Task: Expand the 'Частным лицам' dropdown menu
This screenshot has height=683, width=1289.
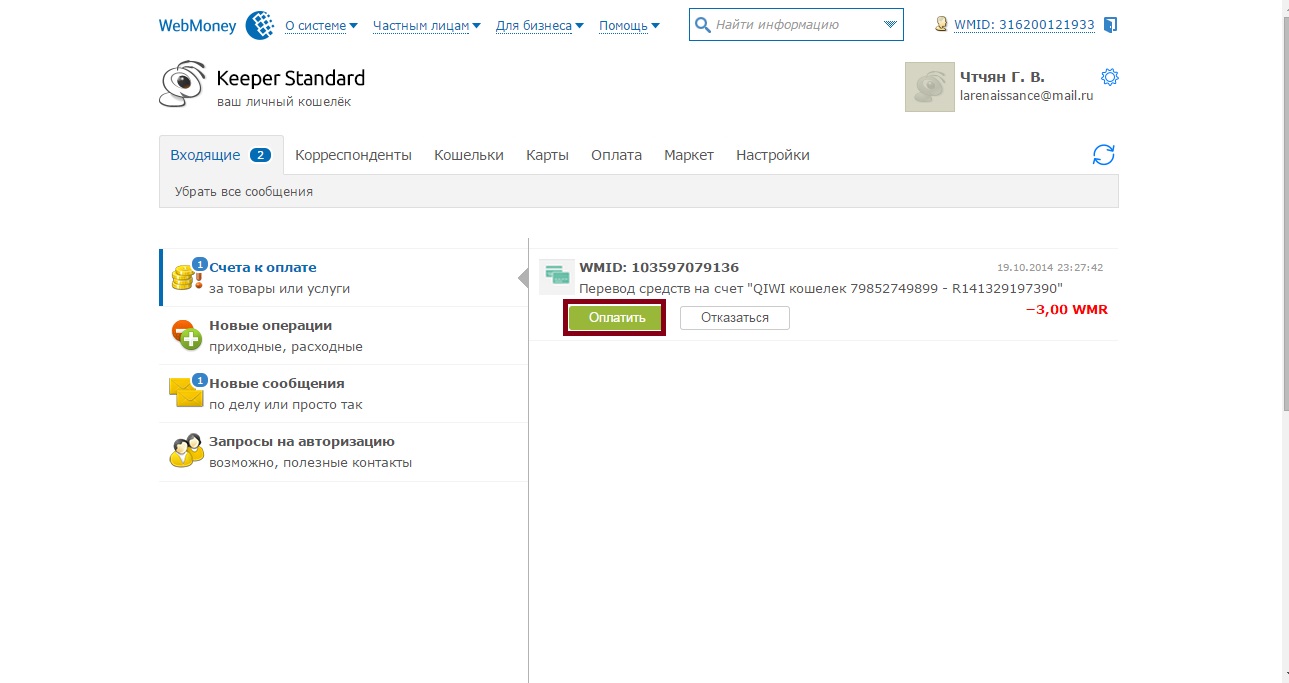Action: click(x=426, y=26)
